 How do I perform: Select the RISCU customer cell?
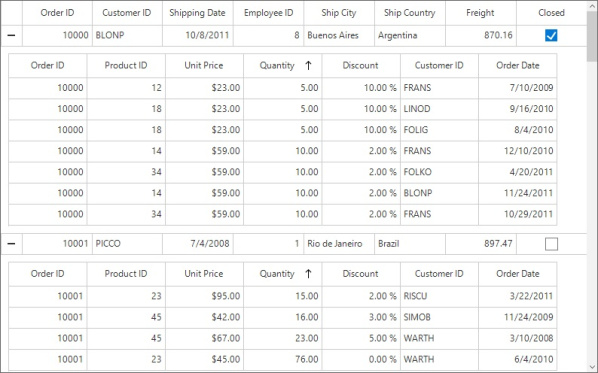(x=439, y=296)
